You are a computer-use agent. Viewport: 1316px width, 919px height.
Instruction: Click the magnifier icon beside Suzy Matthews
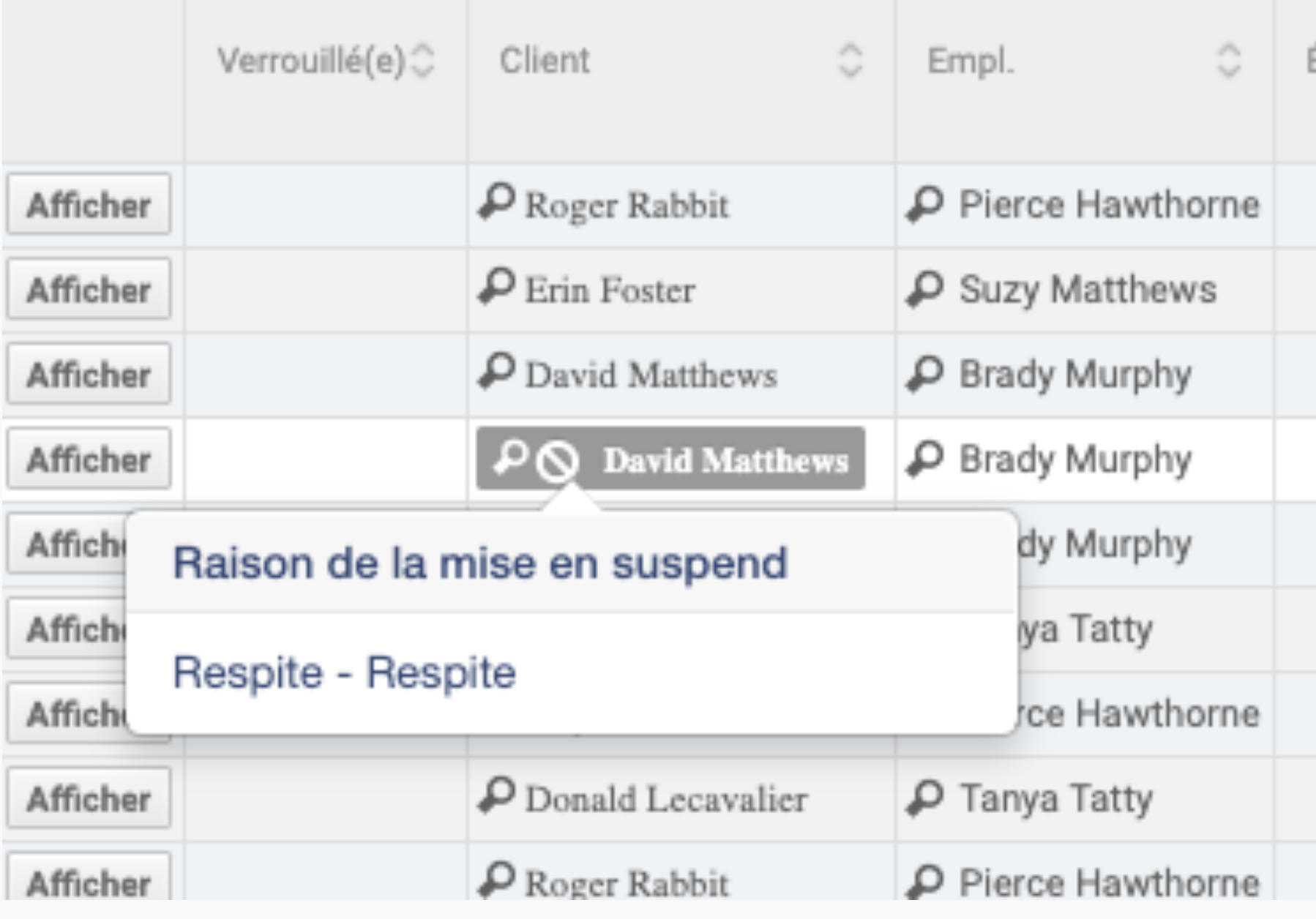click(925, 289)
